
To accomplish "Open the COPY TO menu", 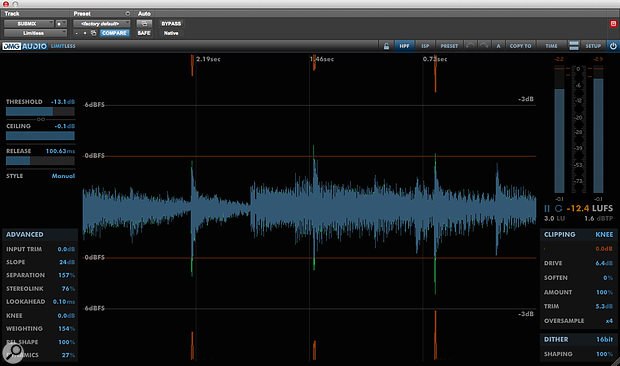I will 520,46.
